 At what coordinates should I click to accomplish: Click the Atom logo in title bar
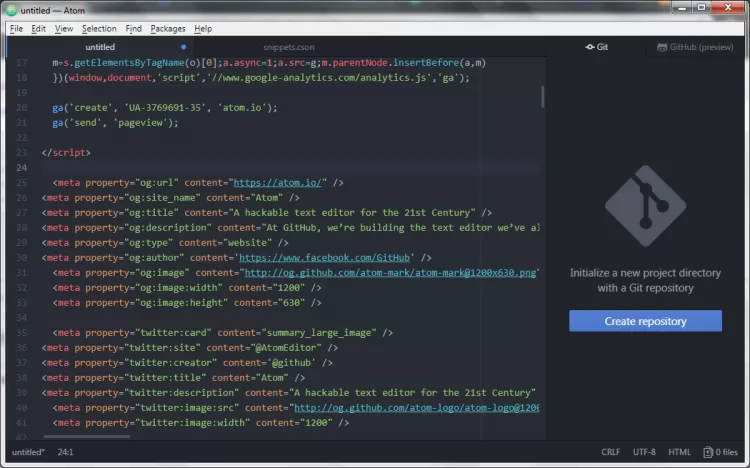point(11,10)
